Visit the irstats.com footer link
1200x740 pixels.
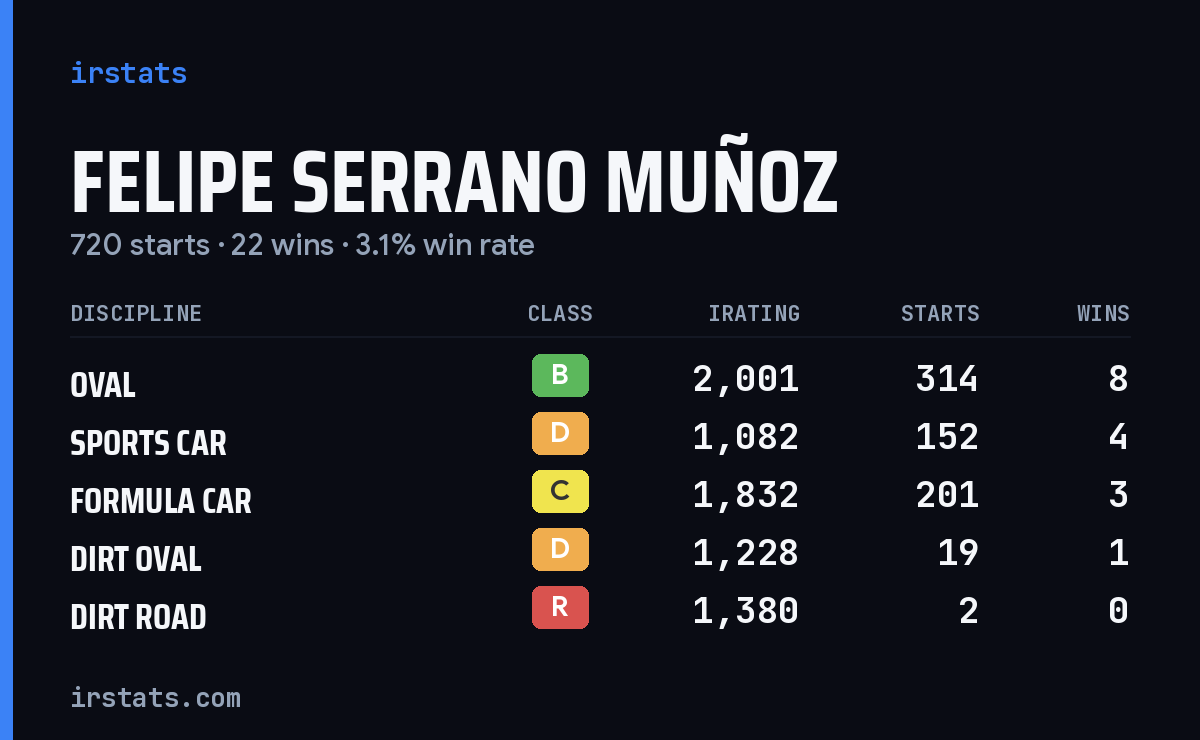pyautogui.click(x=156, y=698)
